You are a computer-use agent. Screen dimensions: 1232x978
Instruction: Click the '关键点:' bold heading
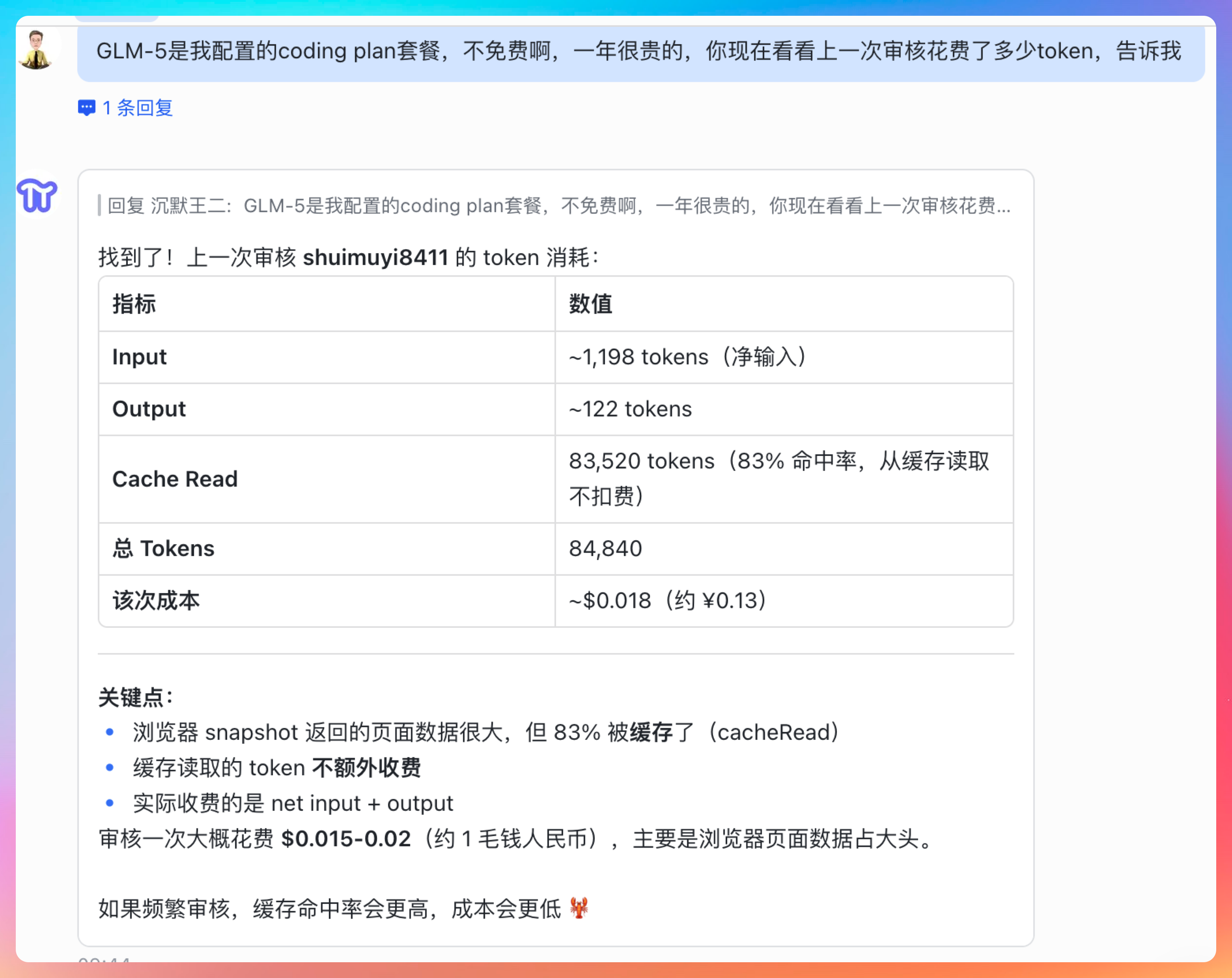(135, 698)
